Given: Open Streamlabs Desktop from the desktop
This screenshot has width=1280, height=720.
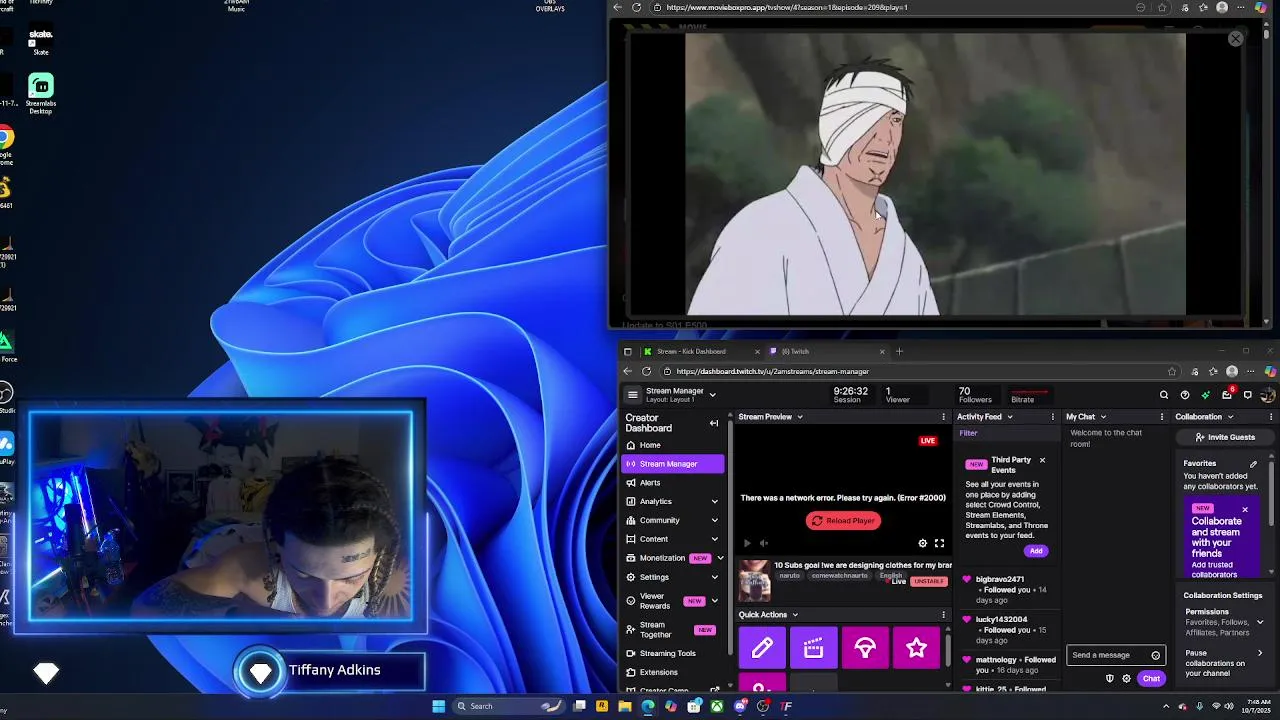Looking at the screenshot, I should coord(41,95).
